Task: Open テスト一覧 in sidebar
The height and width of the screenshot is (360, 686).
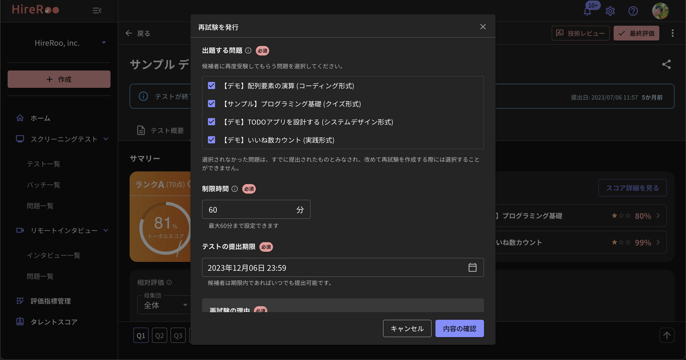Action: [x=43, y=164]
